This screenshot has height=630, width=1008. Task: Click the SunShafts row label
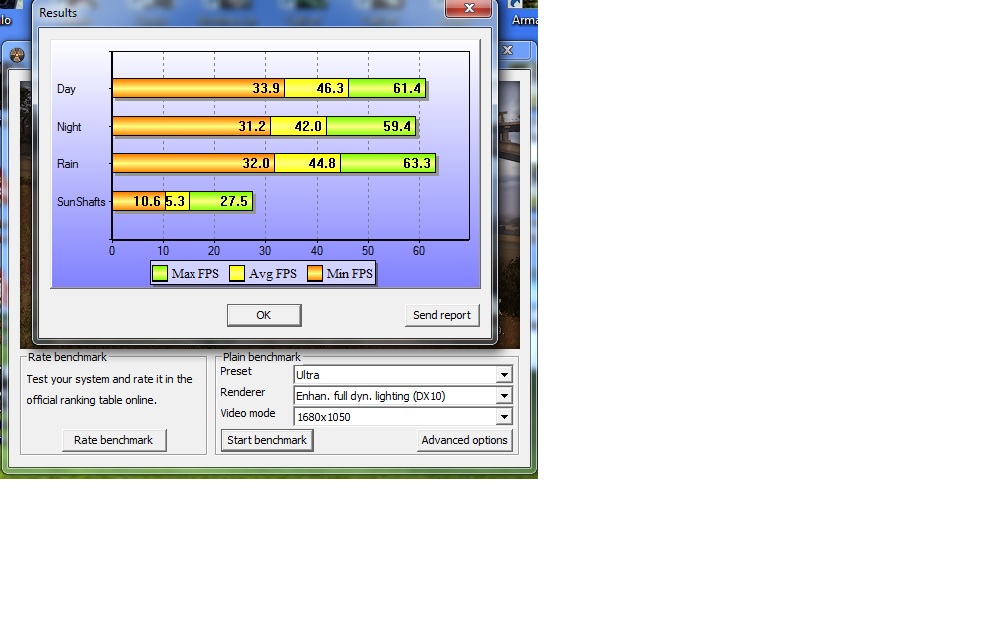click(x=81, y=202)
